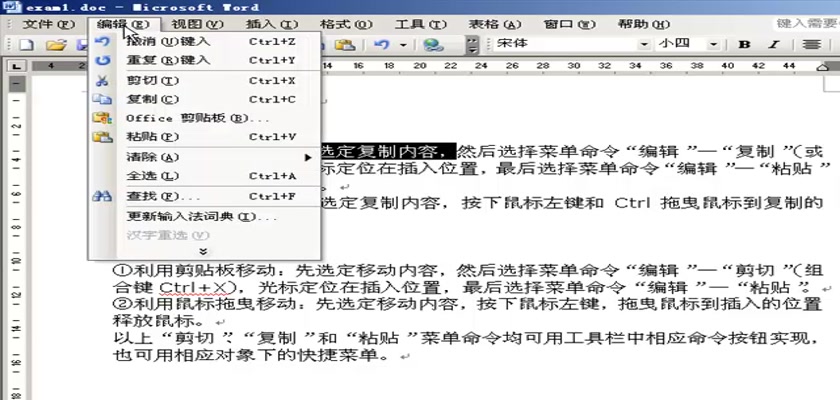
Task: Open the 小四 font size dropdown
Action: (x=713, y=44)
